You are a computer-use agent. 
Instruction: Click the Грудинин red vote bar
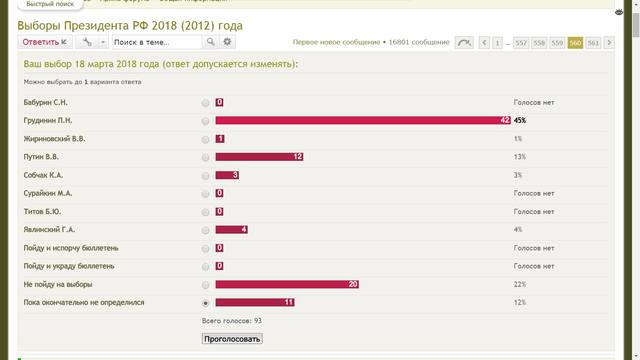click(363, 120)
